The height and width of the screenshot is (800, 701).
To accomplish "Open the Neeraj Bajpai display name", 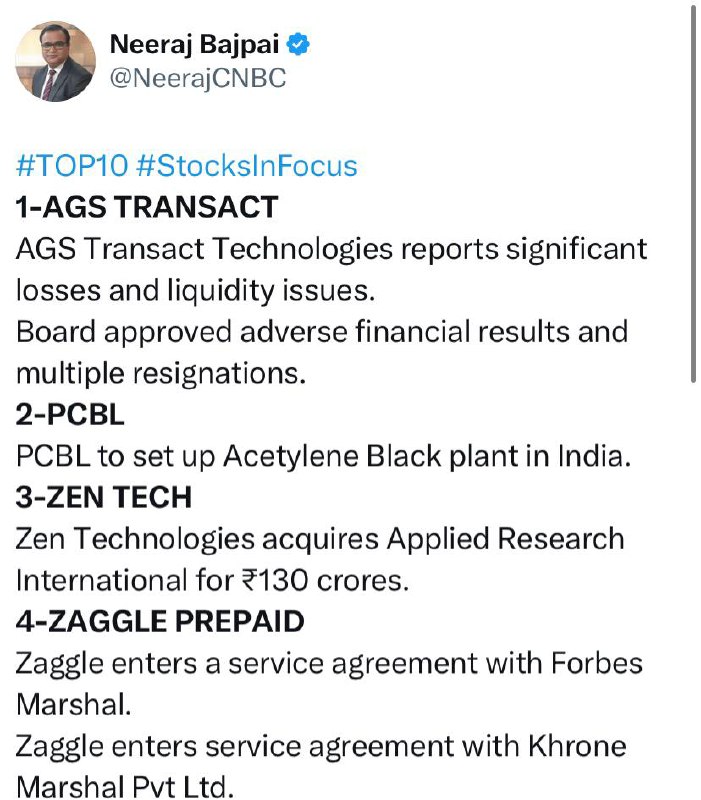I will (194, 44).
